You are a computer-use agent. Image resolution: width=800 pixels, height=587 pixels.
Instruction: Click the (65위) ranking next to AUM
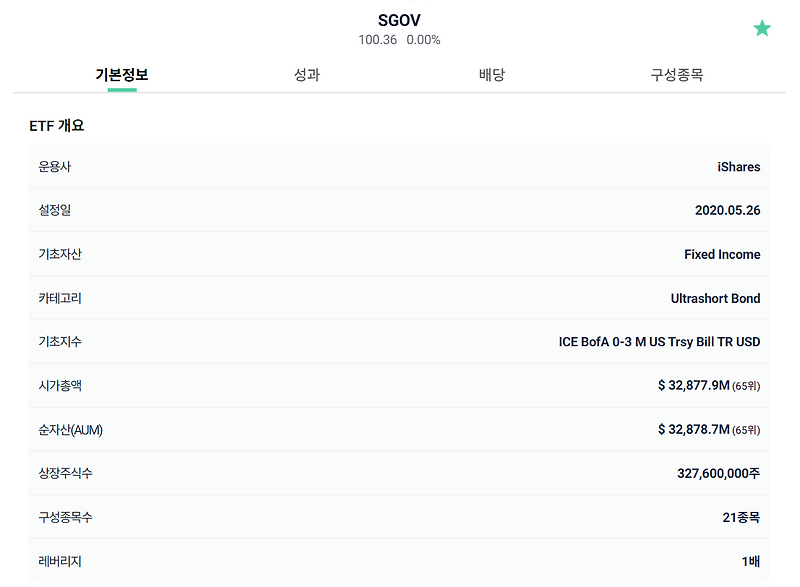(746, 430)
